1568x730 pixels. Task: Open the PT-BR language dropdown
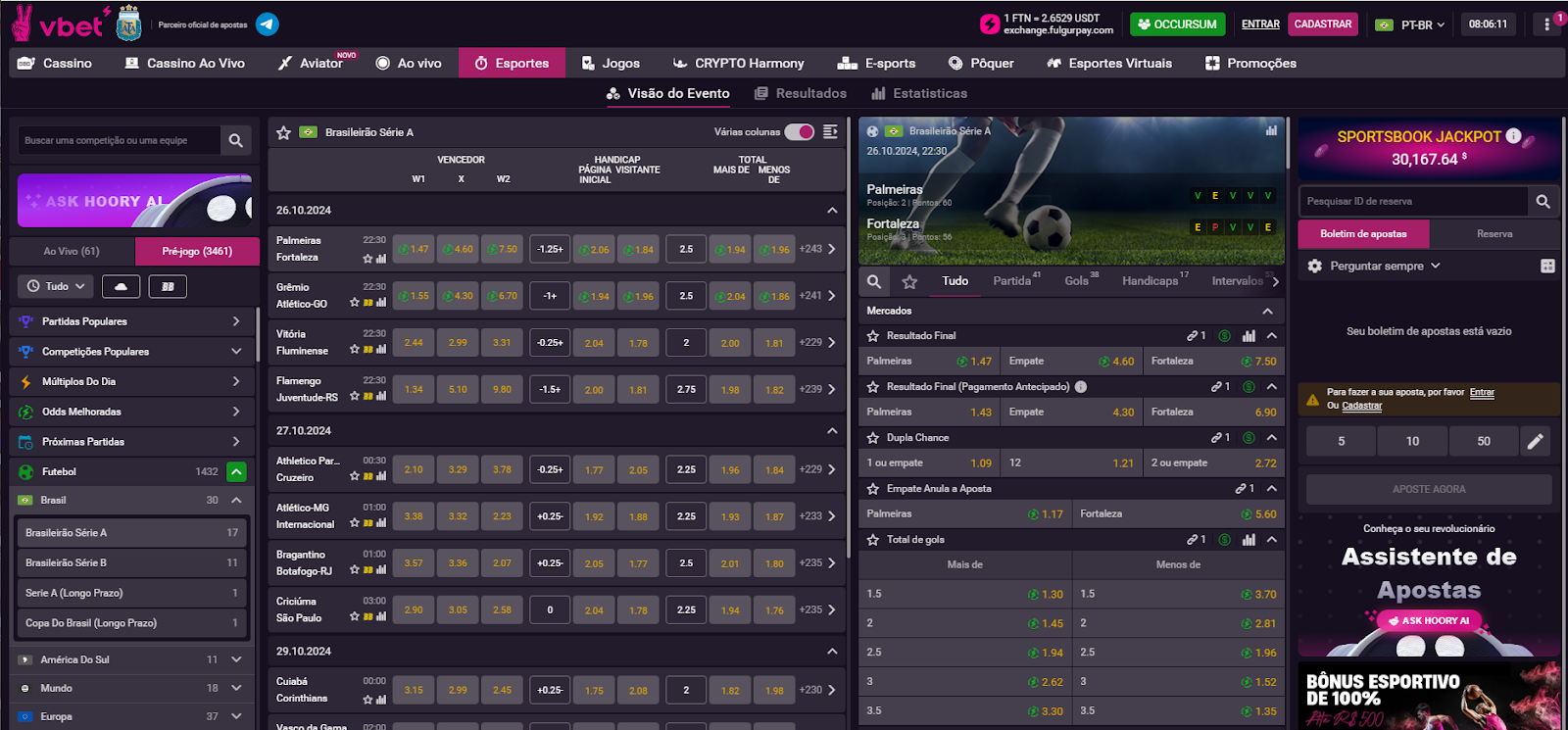1410,24
